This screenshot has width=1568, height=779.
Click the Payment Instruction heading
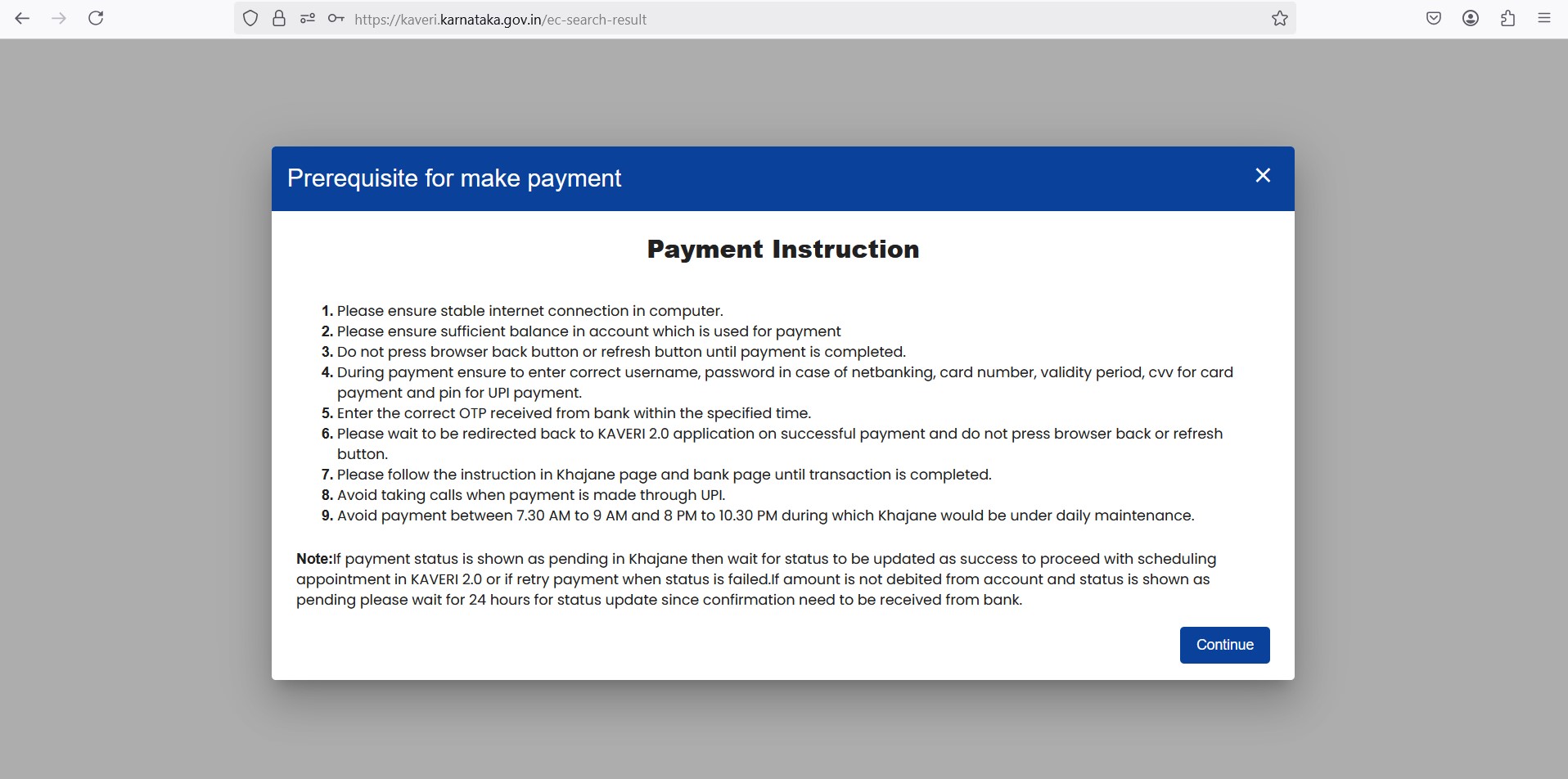coord(783,249)
